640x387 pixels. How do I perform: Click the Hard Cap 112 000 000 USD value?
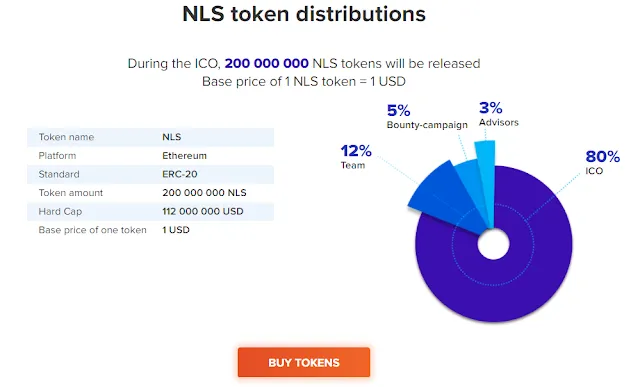(x=203, y=211)
